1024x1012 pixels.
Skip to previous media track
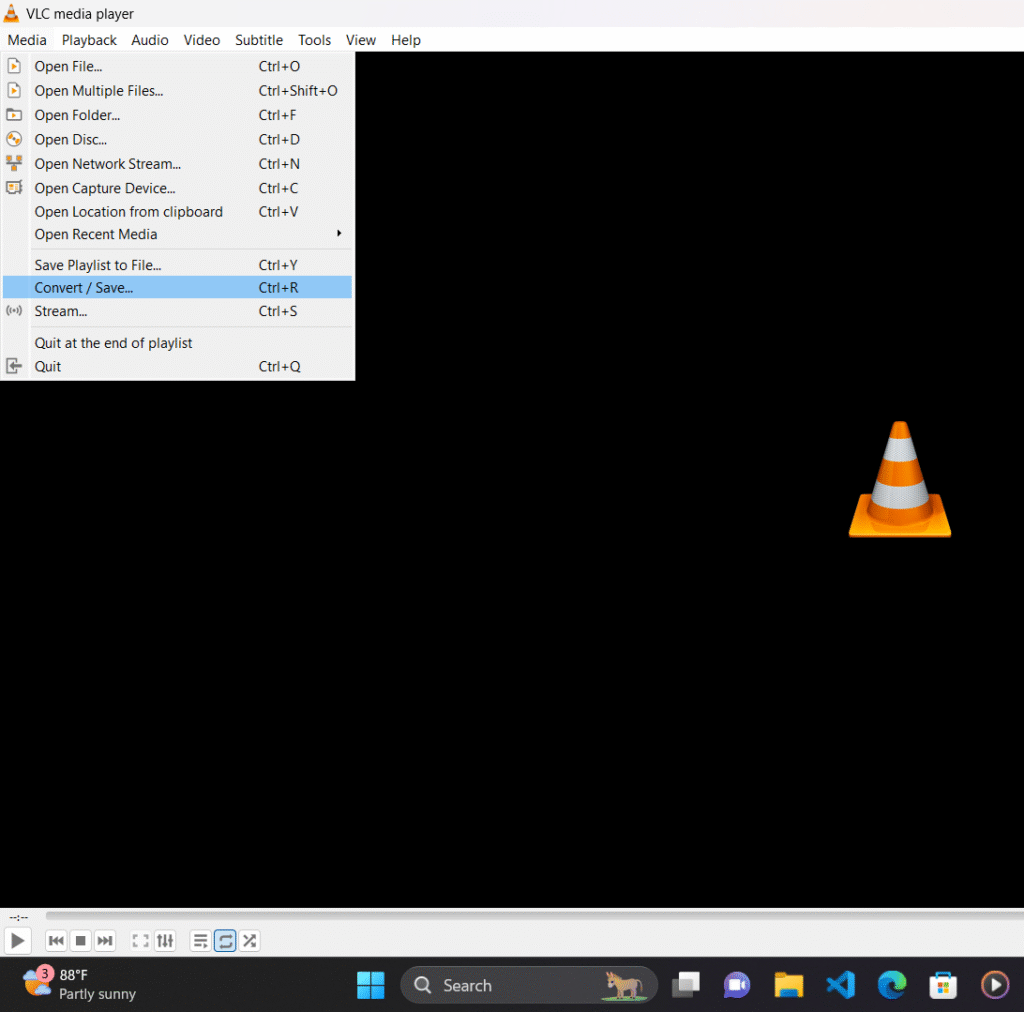pos(56,941)
